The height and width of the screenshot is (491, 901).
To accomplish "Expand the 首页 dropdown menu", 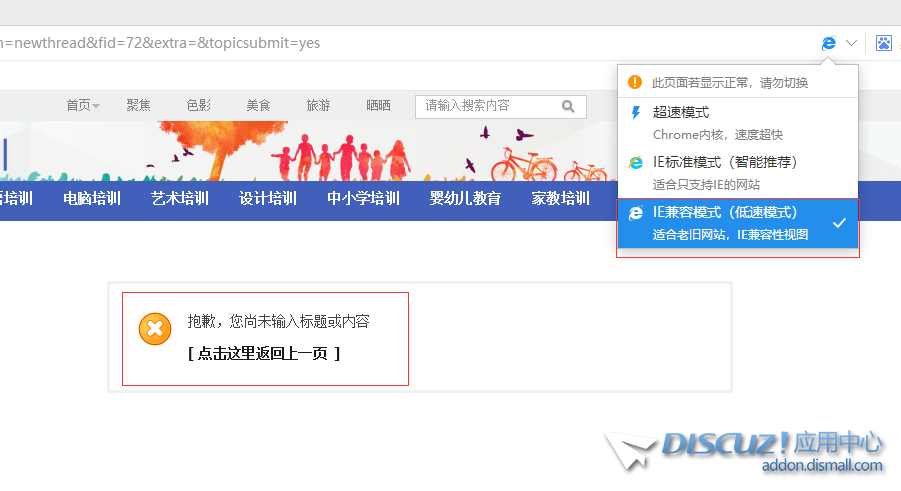I will point(83,105).
